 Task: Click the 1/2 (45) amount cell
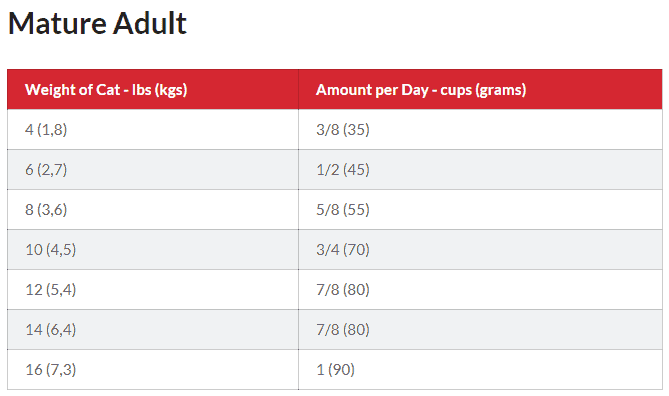pyautogui.click(x=480, y=169)
